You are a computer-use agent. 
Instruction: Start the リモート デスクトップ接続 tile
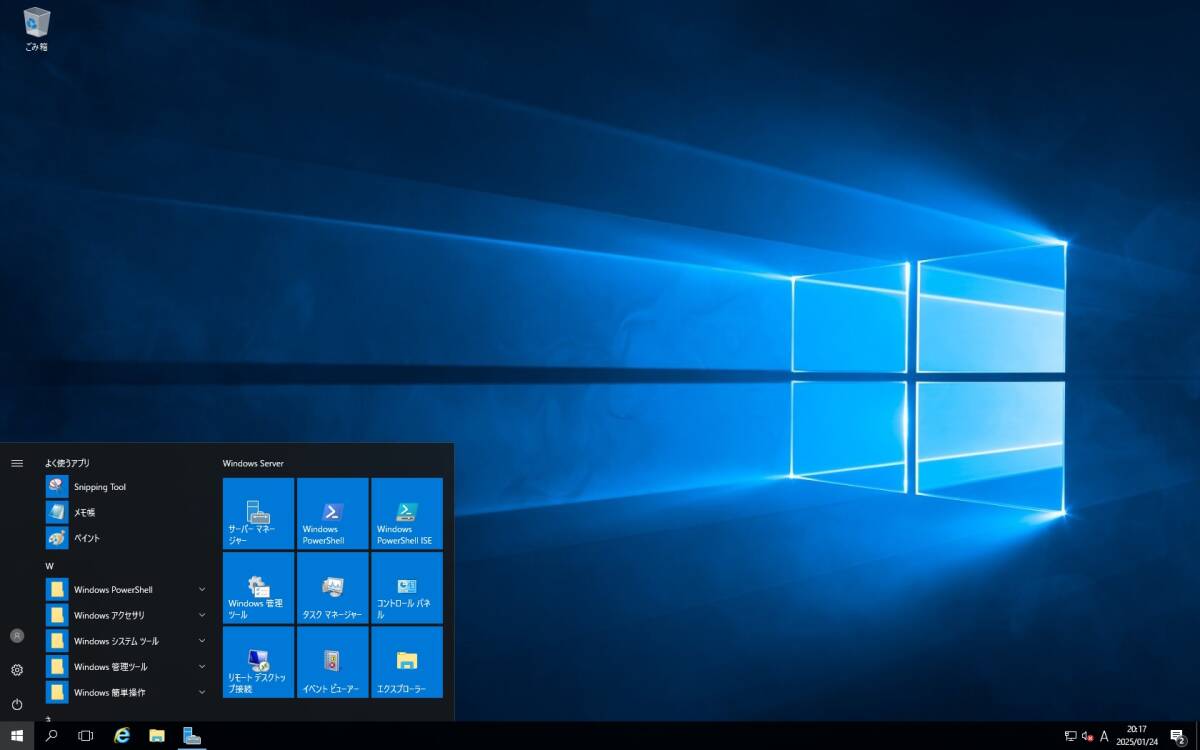coord(258,662)
